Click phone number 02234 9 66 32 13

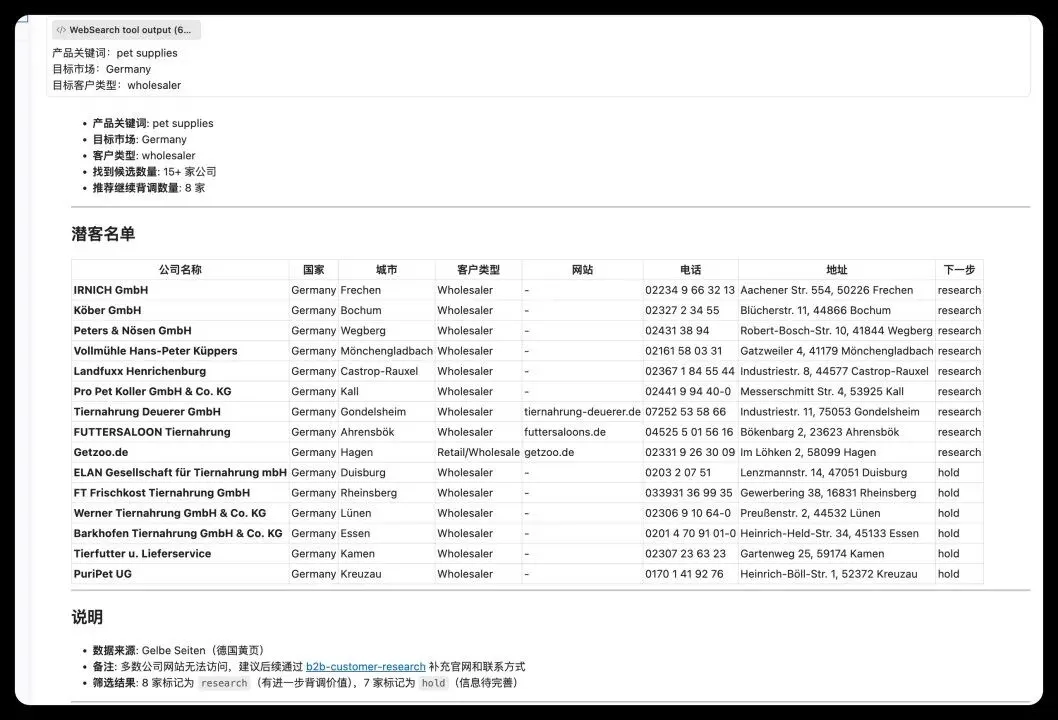pos(690,290)
